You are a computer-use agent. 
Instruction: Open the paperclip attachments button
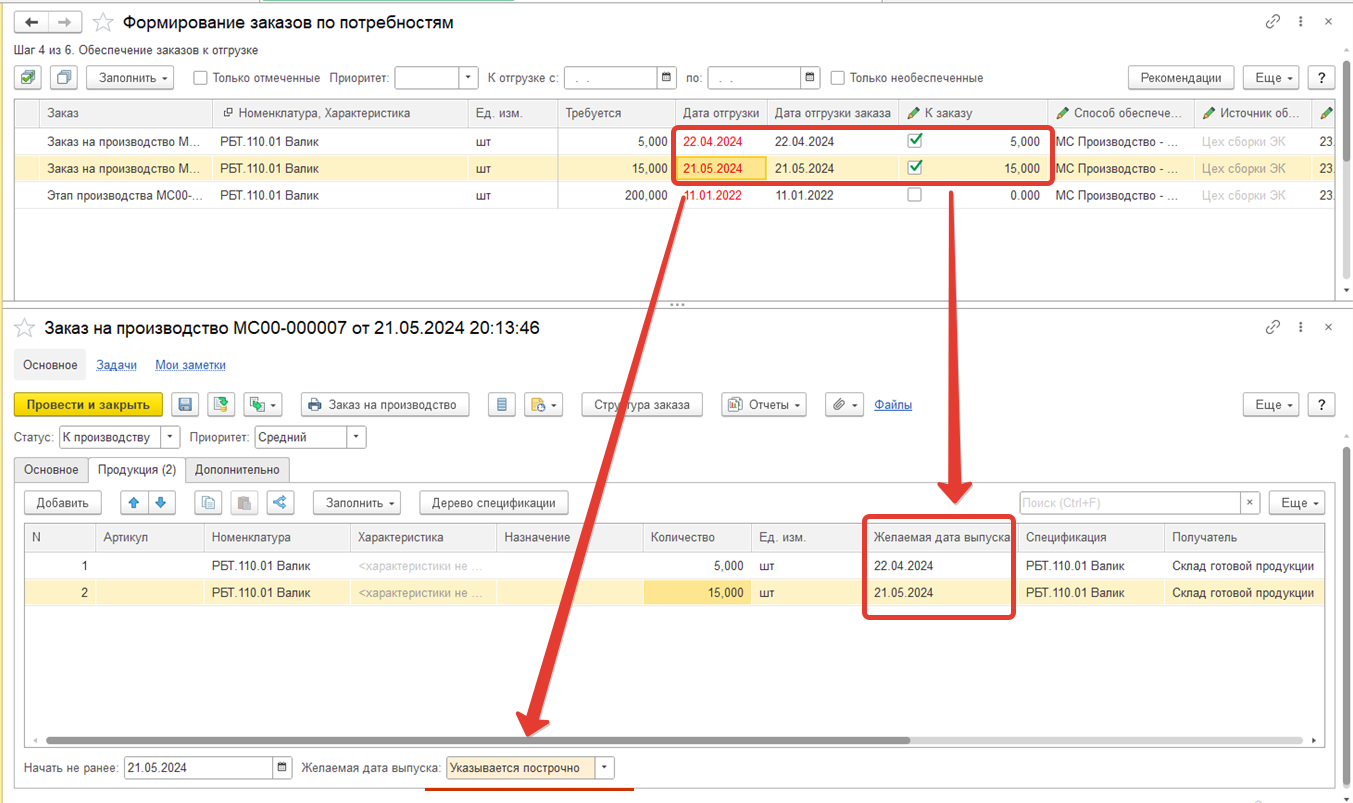point(845,405)
